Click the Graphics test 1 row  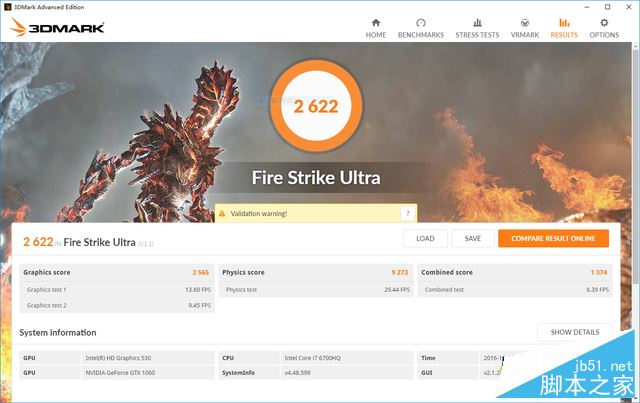point(117,289)
